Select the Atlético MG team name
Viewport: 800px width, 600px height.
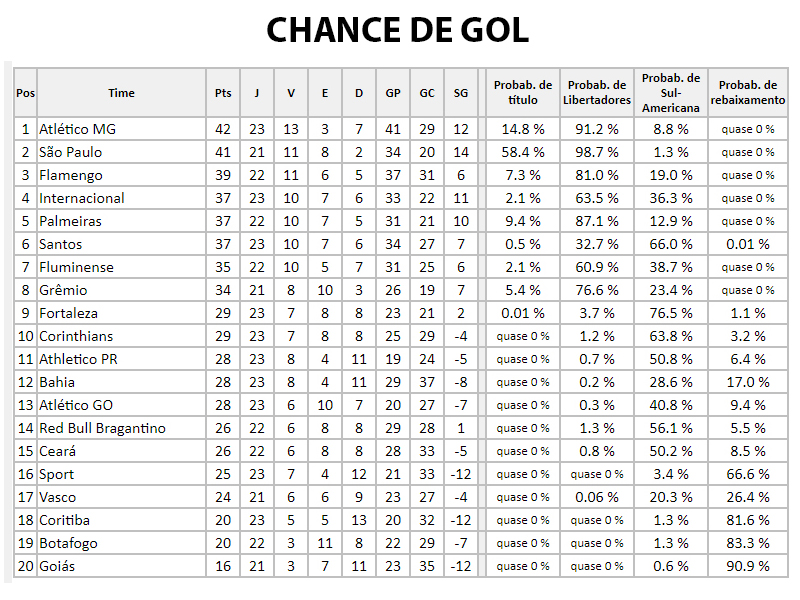(x=78, y=129)
